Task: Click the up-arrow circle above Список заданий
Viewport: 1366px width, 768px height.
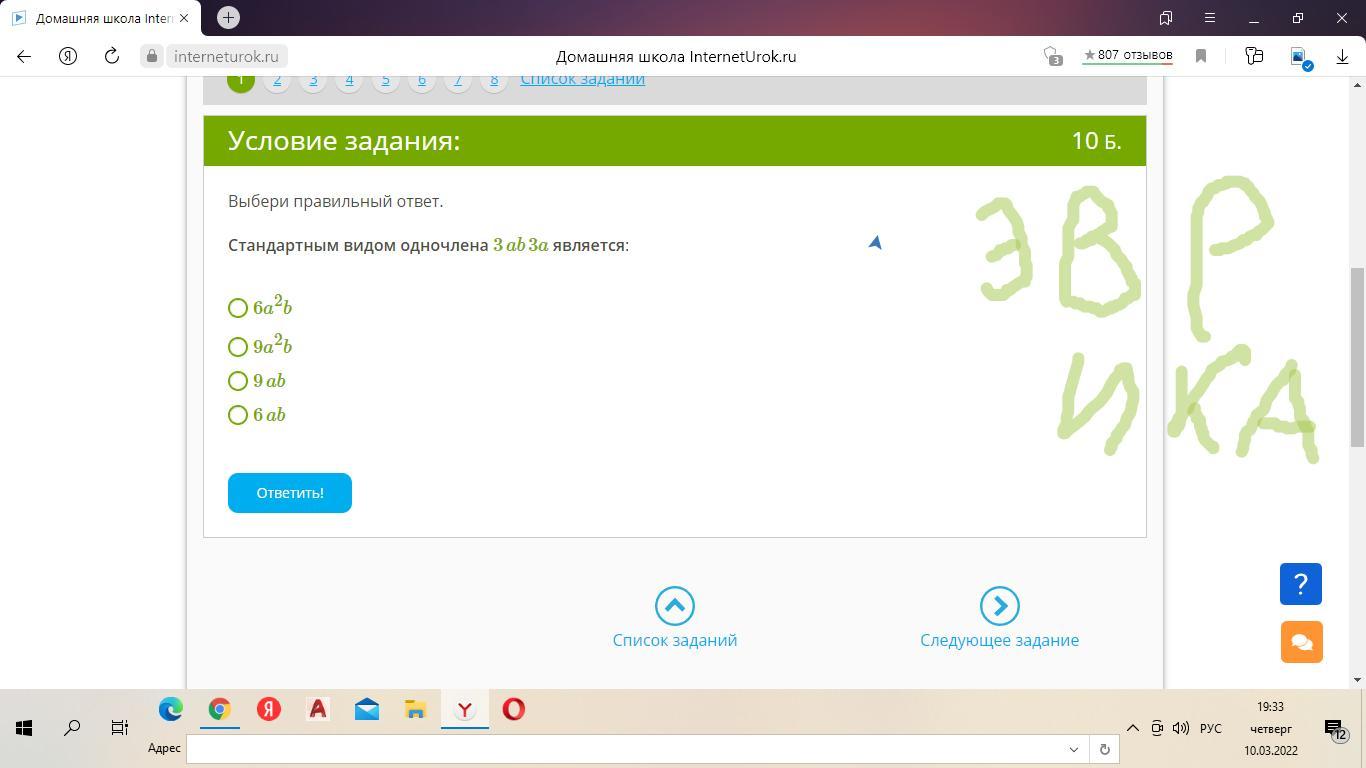Action: click(x=675, y=606)
